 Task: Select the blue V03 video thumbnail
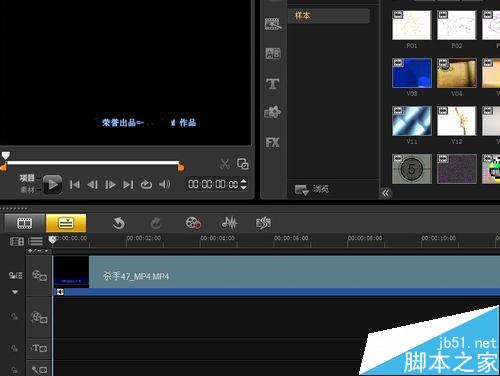(412, 73)
